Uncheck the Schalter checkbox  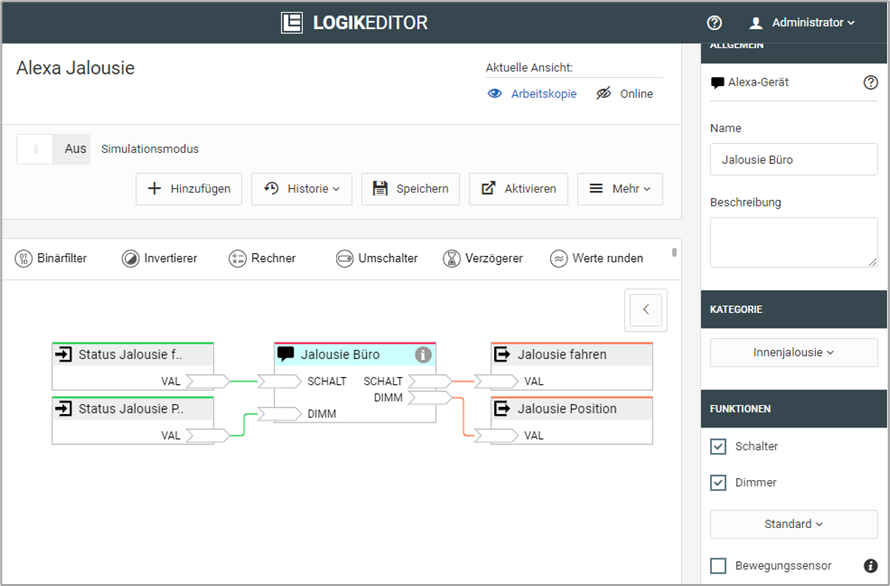[x=718, y=446]
